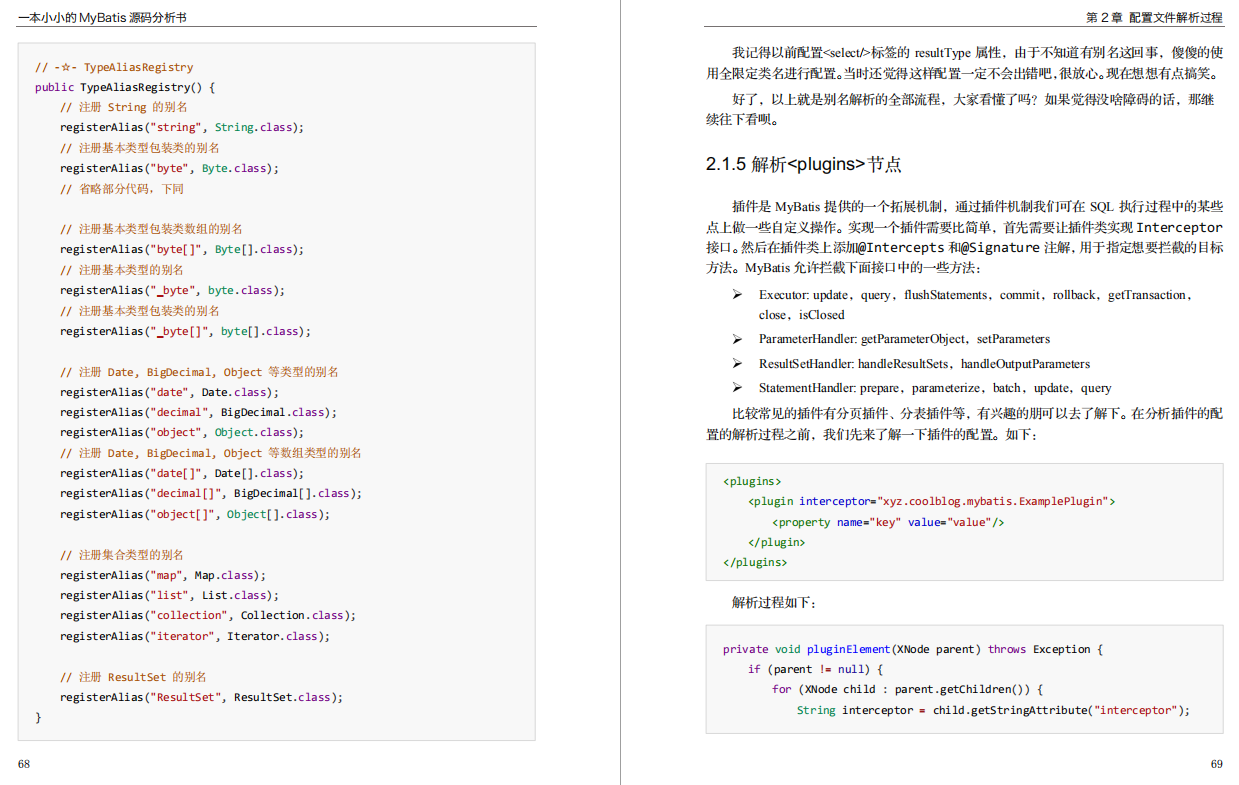Click the code registerAlias("decimal", BigDecimal.class);
Viewport: 1239px width, 785px height.
pos(198,412)
